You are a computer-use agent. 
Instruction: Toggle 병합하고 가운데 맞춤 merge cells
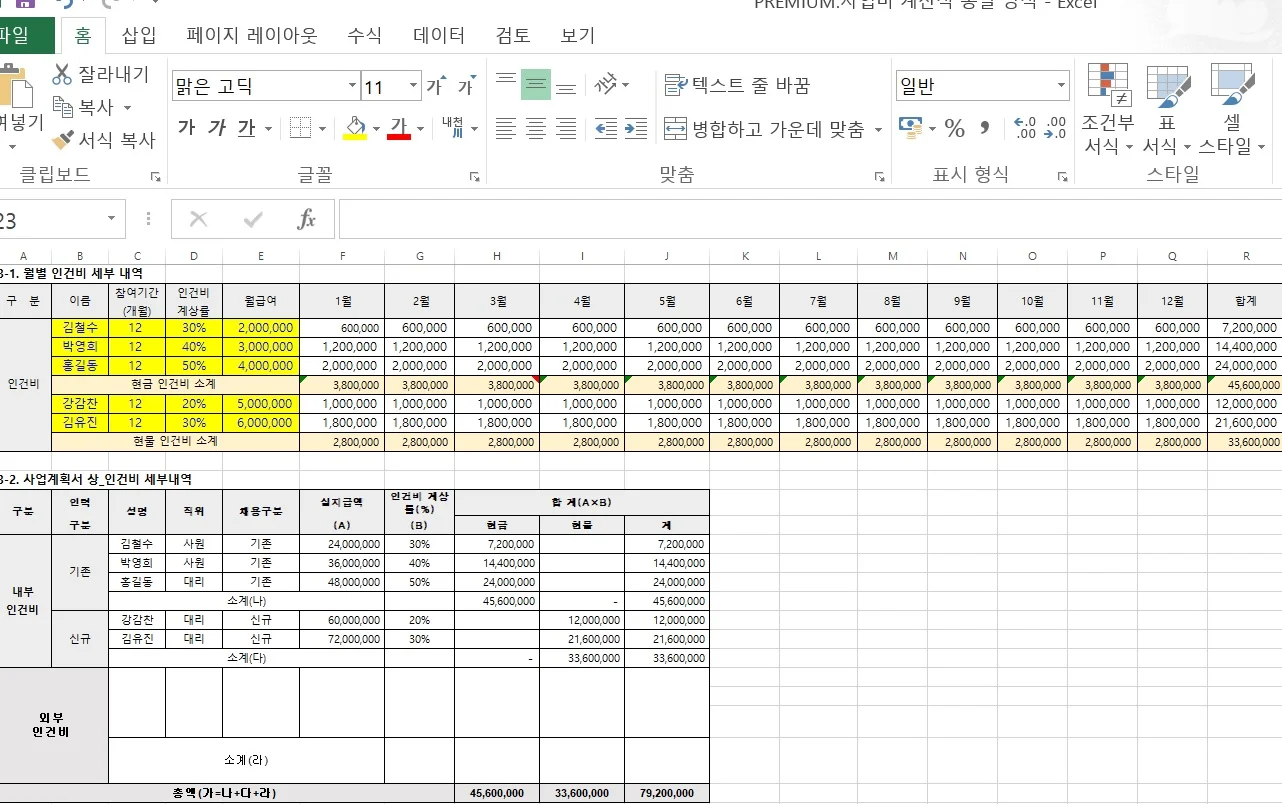click(765, 129)
